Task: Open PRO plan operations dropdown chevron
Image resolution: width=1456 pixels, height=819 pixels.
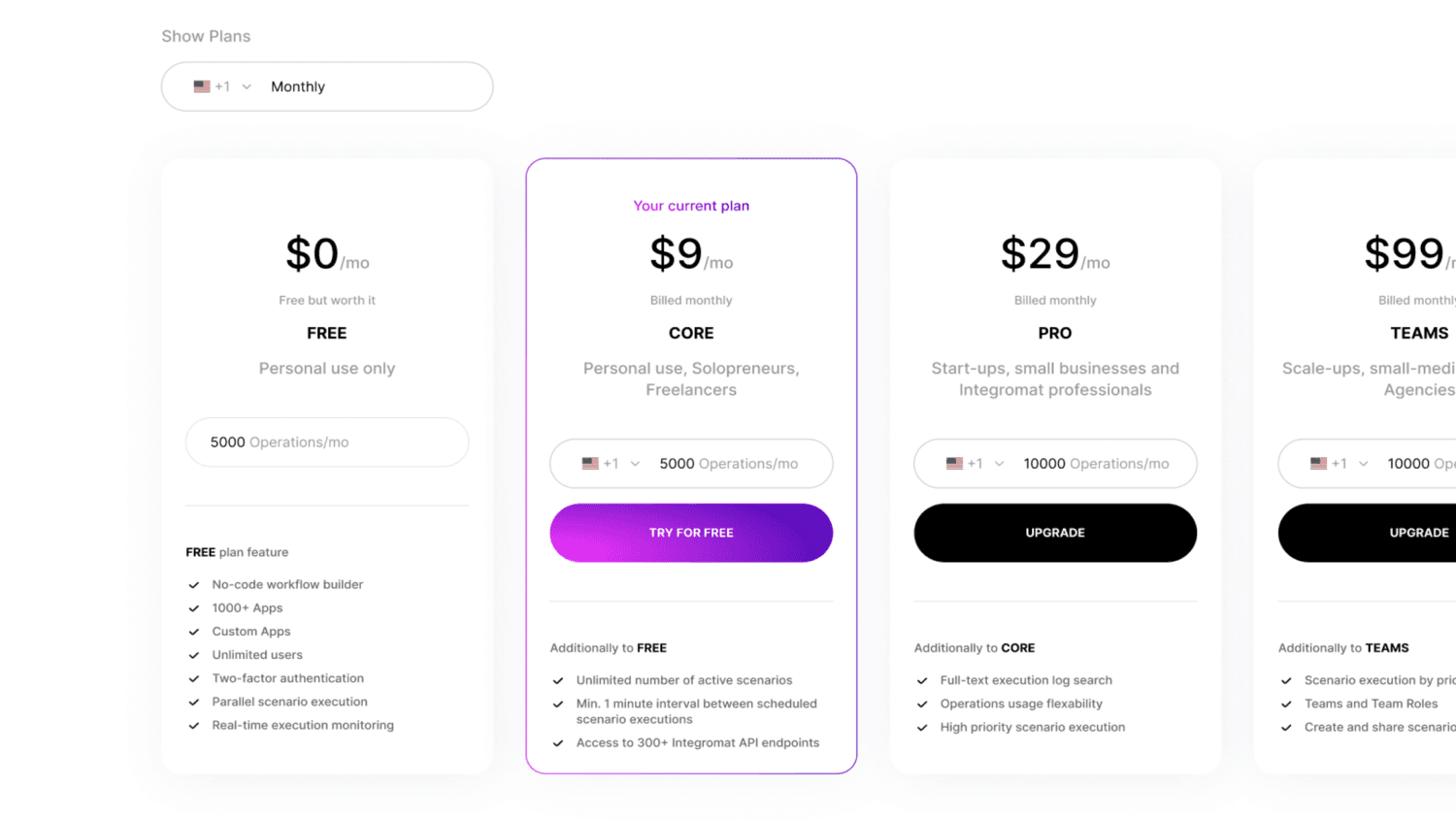Action: [999, 464]
